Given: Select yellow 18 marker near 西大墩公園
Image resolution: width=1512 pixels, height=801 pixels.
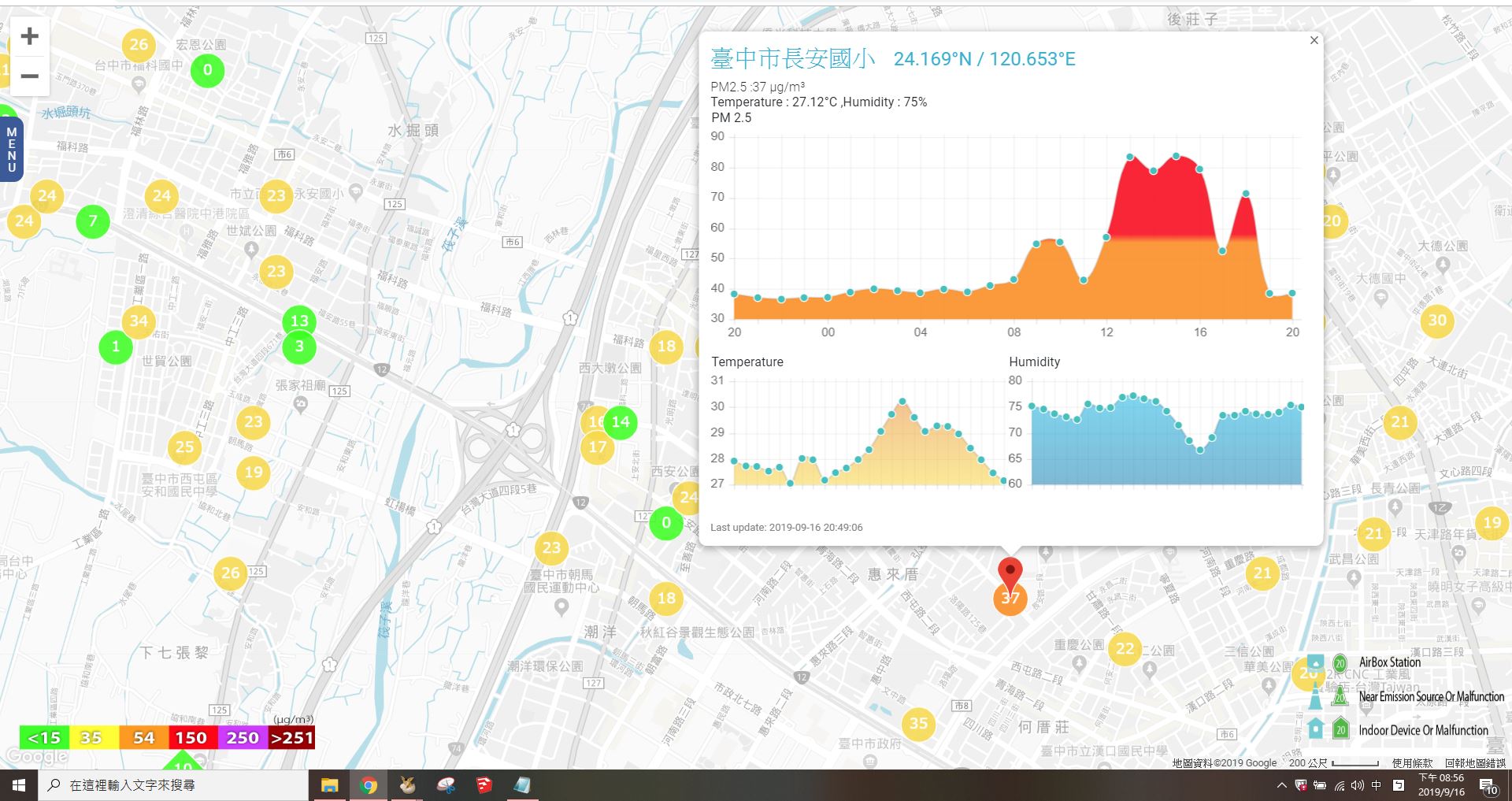Looking at the screenshot, I should click(666, 347).
